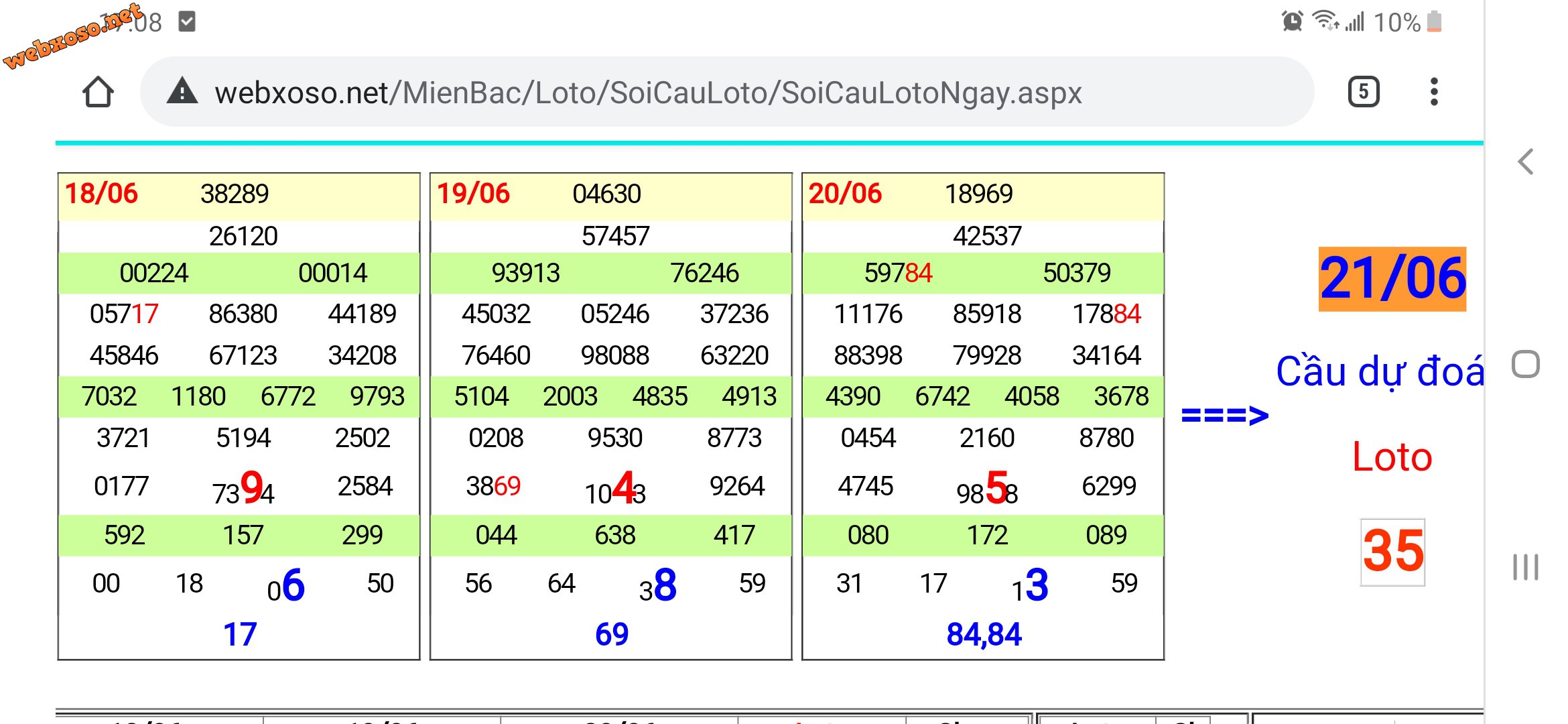Viewport: 1568px width, 724px height.
Task: Tap the number 7394 with big 9
Action: [x=243, y=489]
